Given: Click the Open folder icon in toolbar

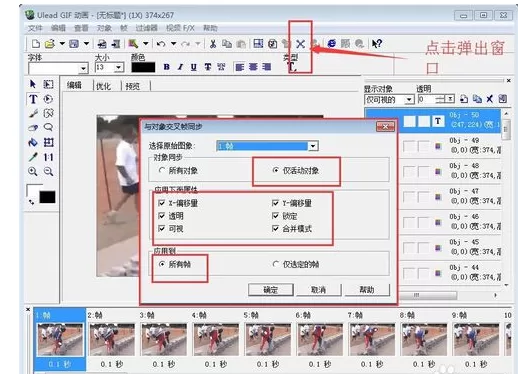Looking at the screenshot, I should point(50,44).
